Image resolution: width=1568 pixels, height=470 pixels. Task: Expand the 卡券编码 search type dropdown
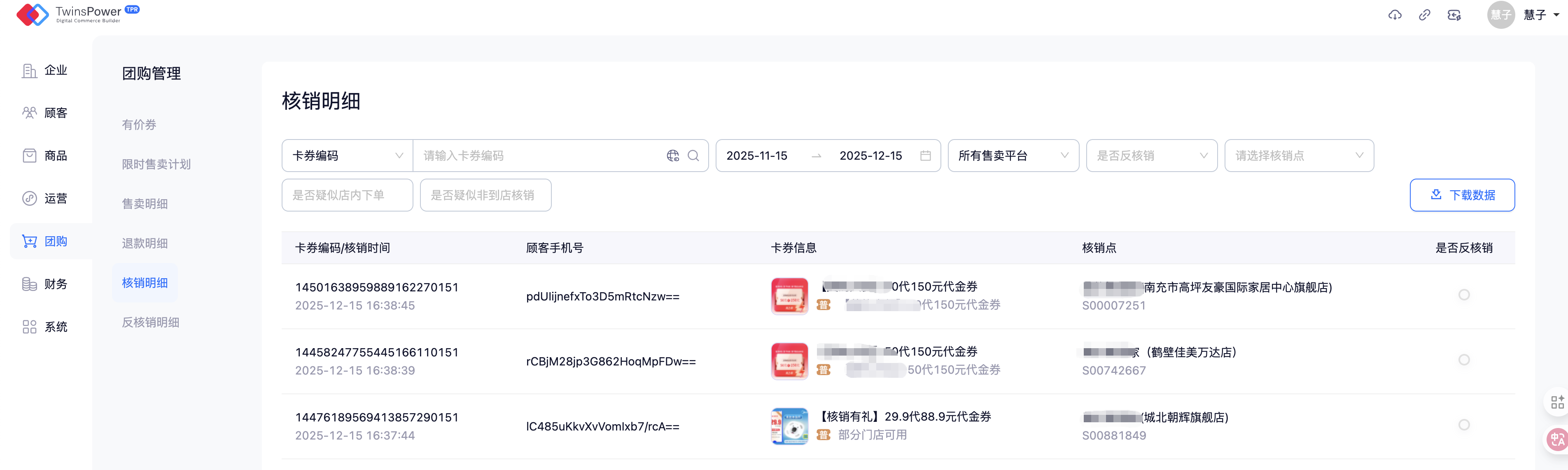[347, 156]
